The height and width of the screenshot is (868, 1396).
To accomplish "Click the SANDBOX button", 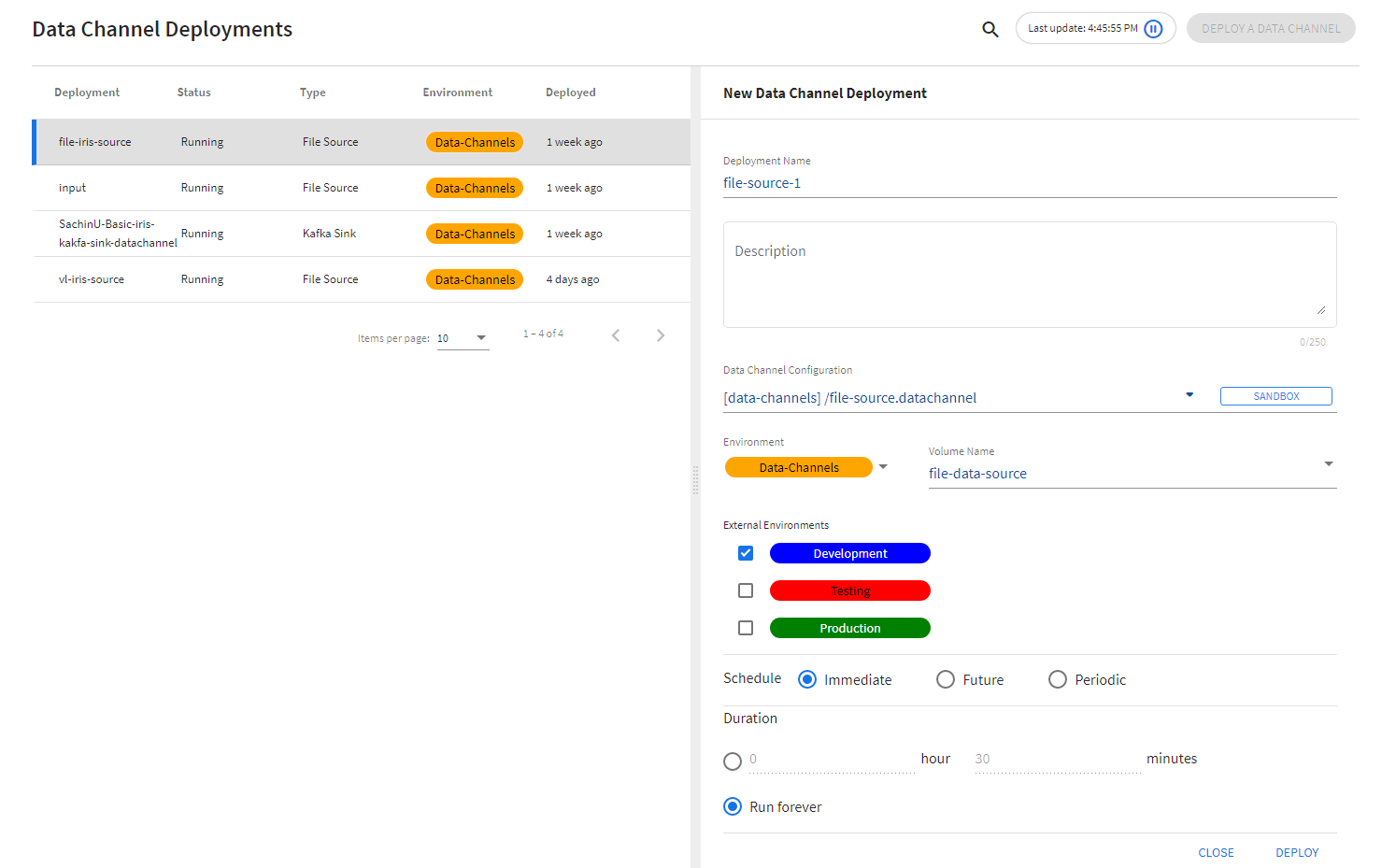I will (x=1275, y=396).
